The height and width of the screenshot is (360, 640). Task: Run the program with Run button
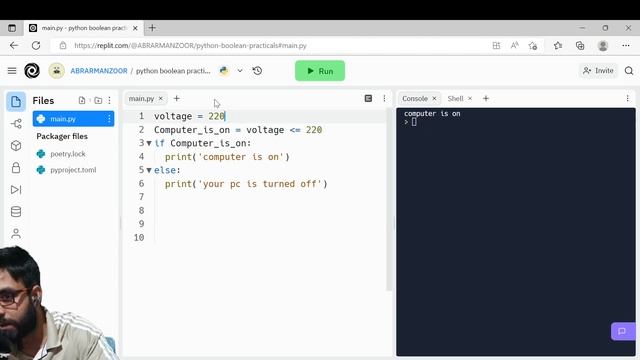(x=320, y=71)
